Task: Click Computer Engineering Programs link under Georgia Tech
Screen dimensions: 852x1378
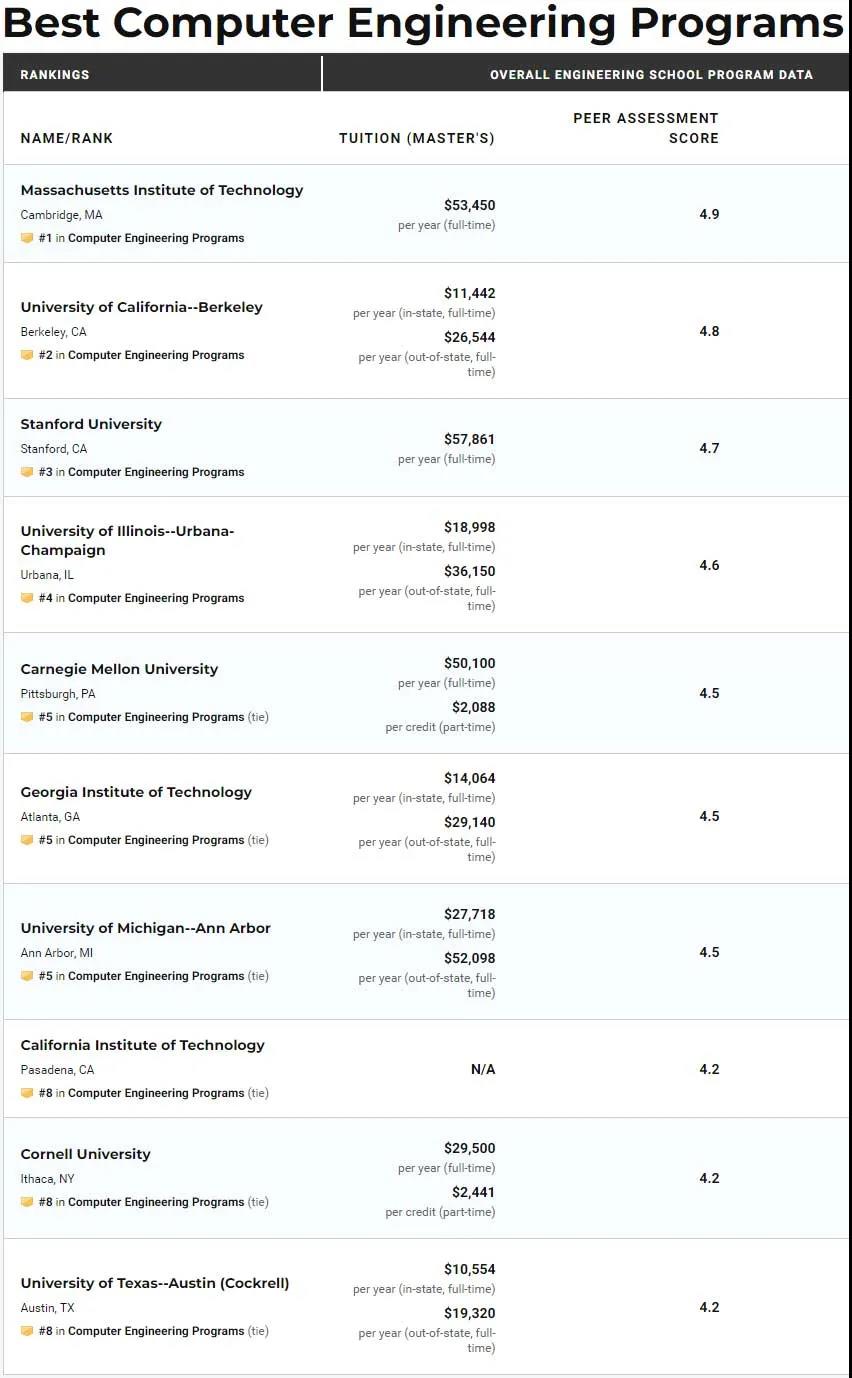Action: 156,840
